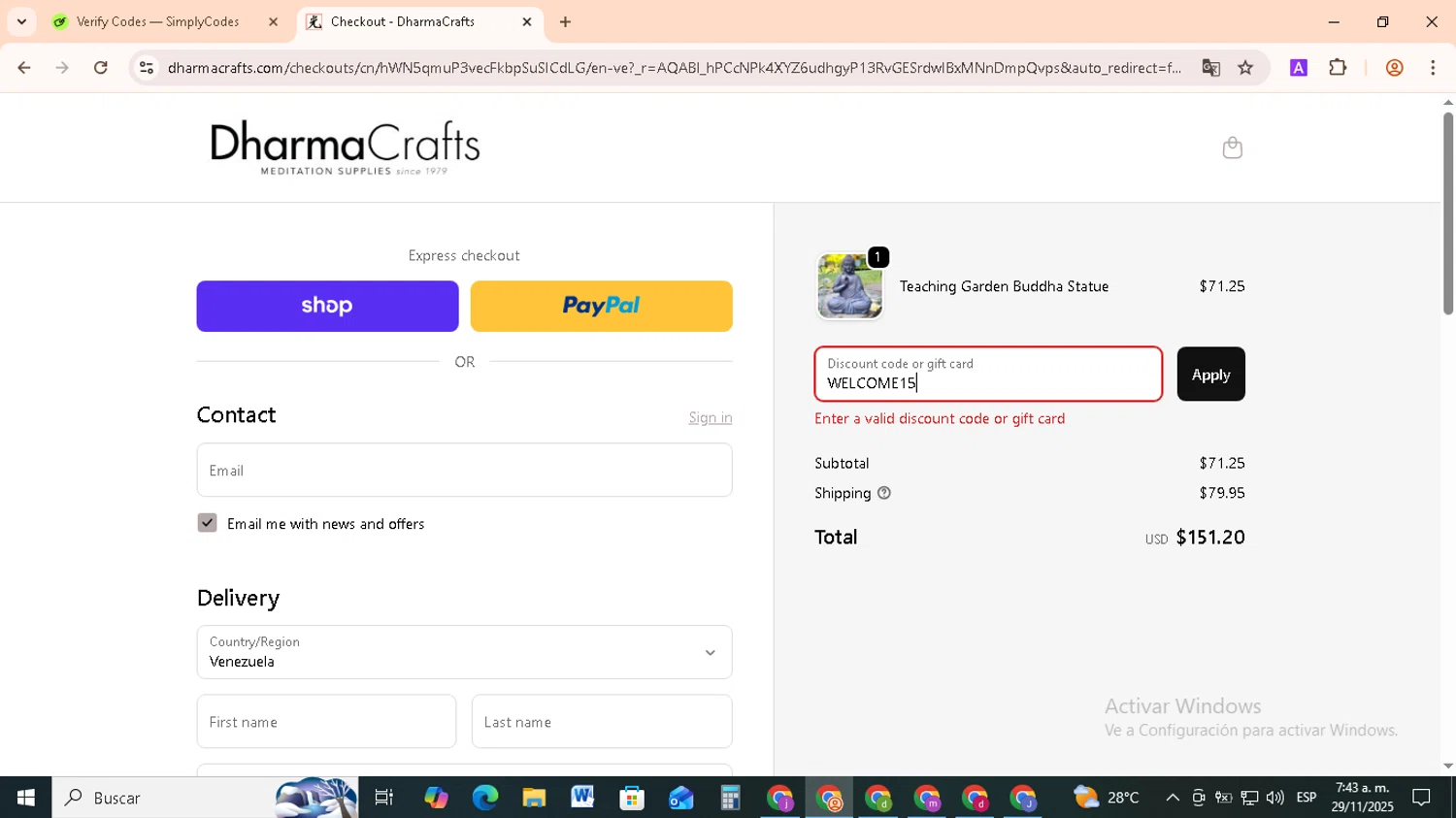Image resolution: width=1456 pixels, height=818 pixels.
Task: Launch Copilot from the taskbar
Action: click(x=436, y=798)
